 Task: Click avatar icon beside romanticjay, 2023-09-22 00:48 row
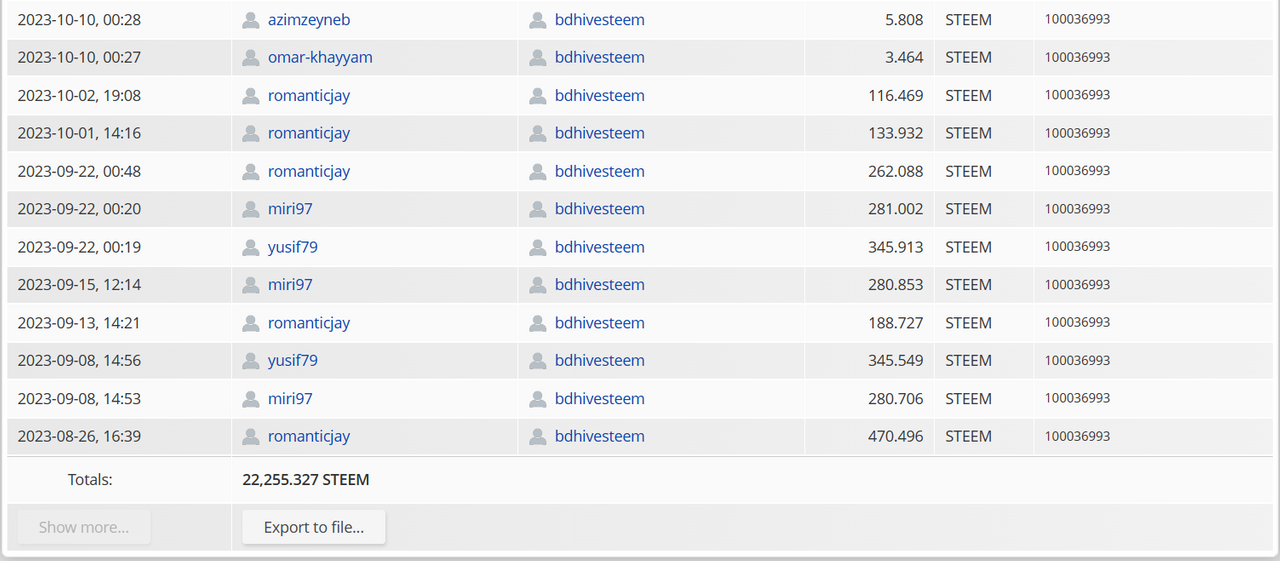pos(251,172)
